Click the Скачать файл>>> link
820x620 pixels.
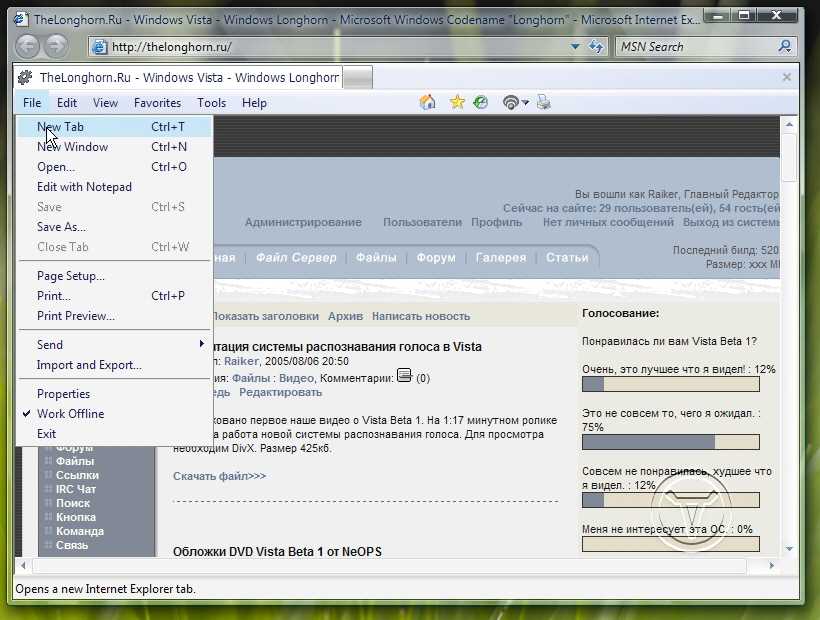[220, 476]
